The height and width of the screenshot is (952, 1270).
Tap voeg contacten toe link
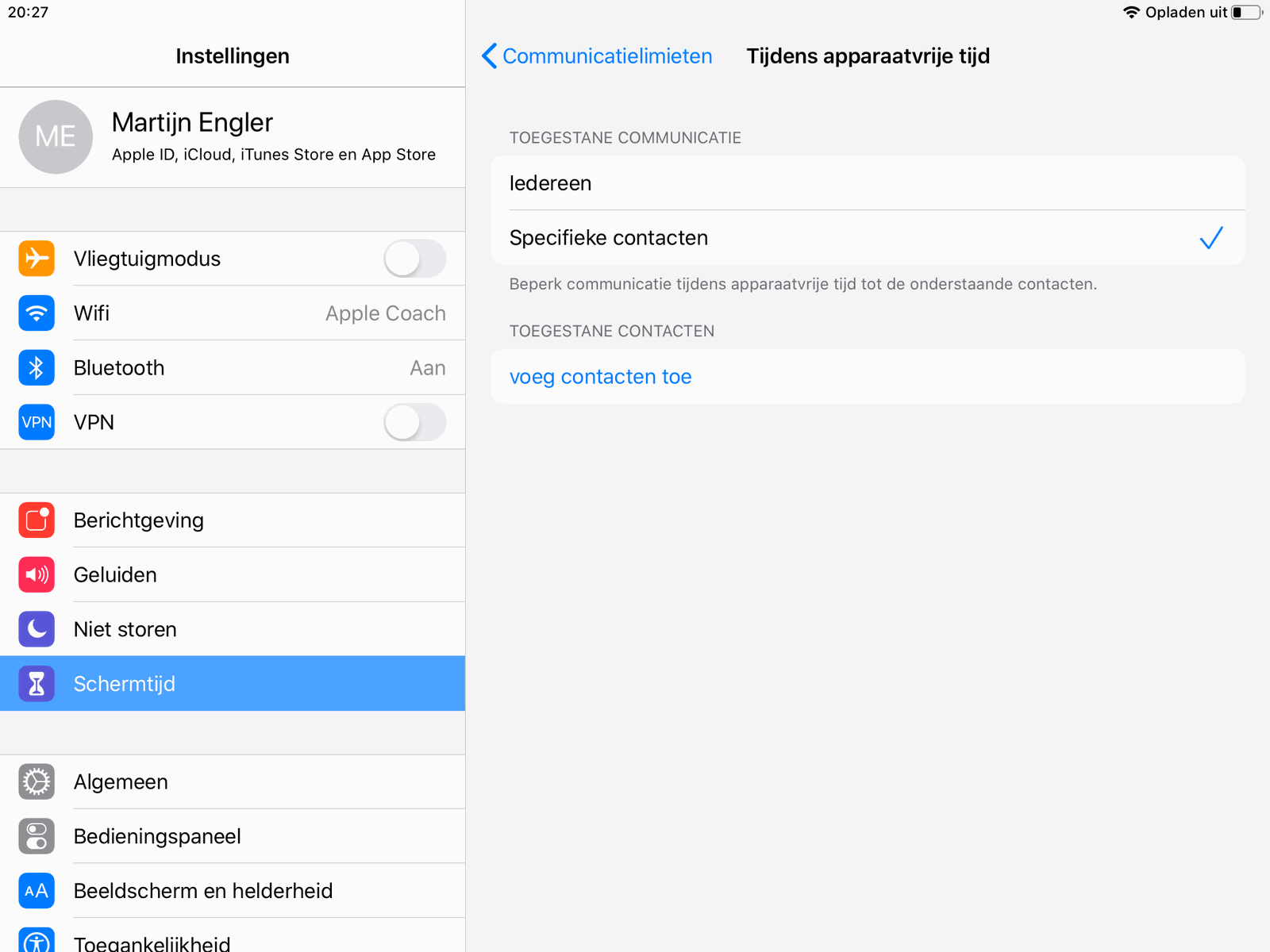click(600, 377)
